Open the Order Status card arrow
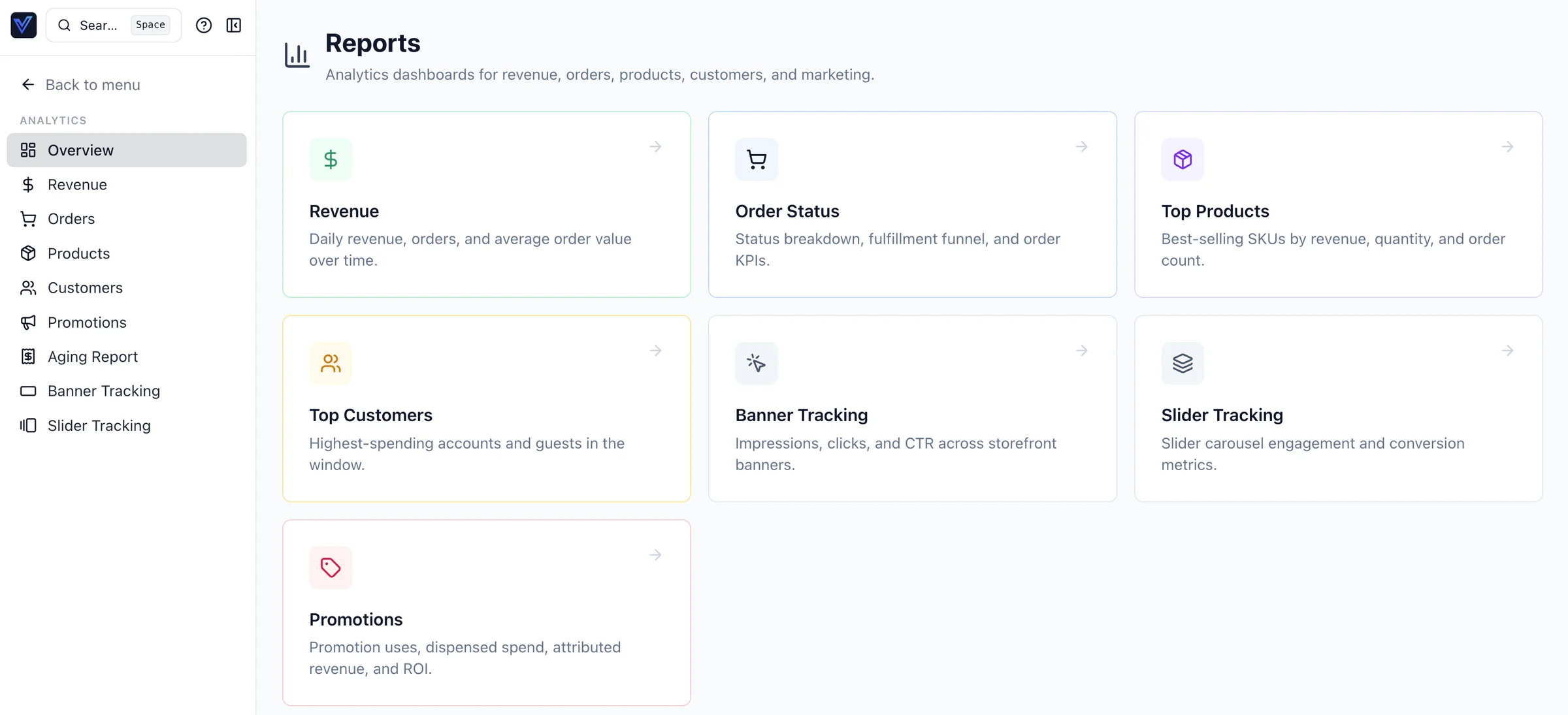Screen dimensions: 1568x715 click(x=1081, y=147)
